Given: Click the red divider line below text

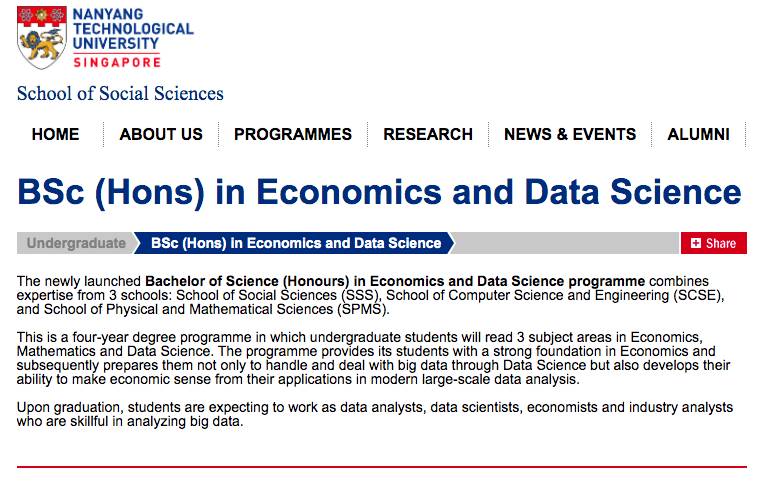Looking at the screenshot, I should (x=381, y=466).
